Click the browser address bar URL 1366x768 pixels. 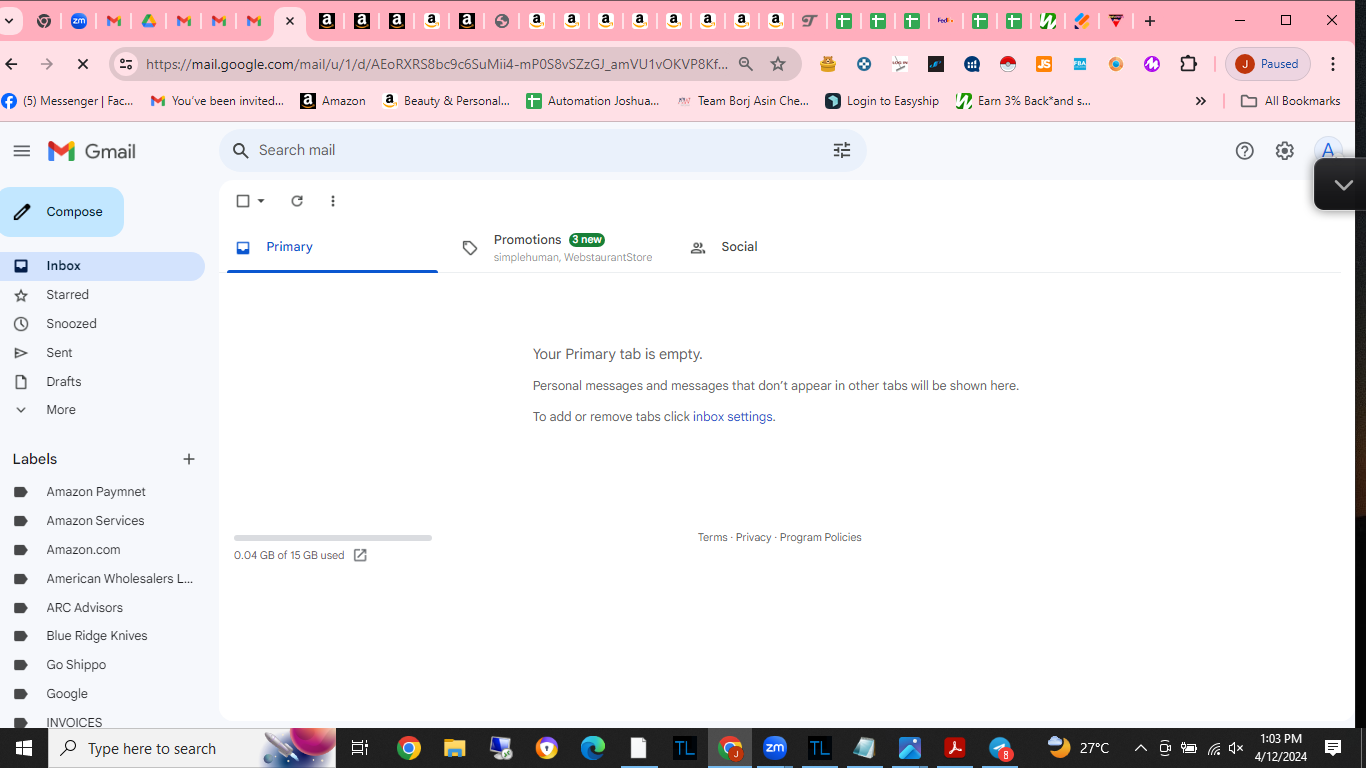437,64
